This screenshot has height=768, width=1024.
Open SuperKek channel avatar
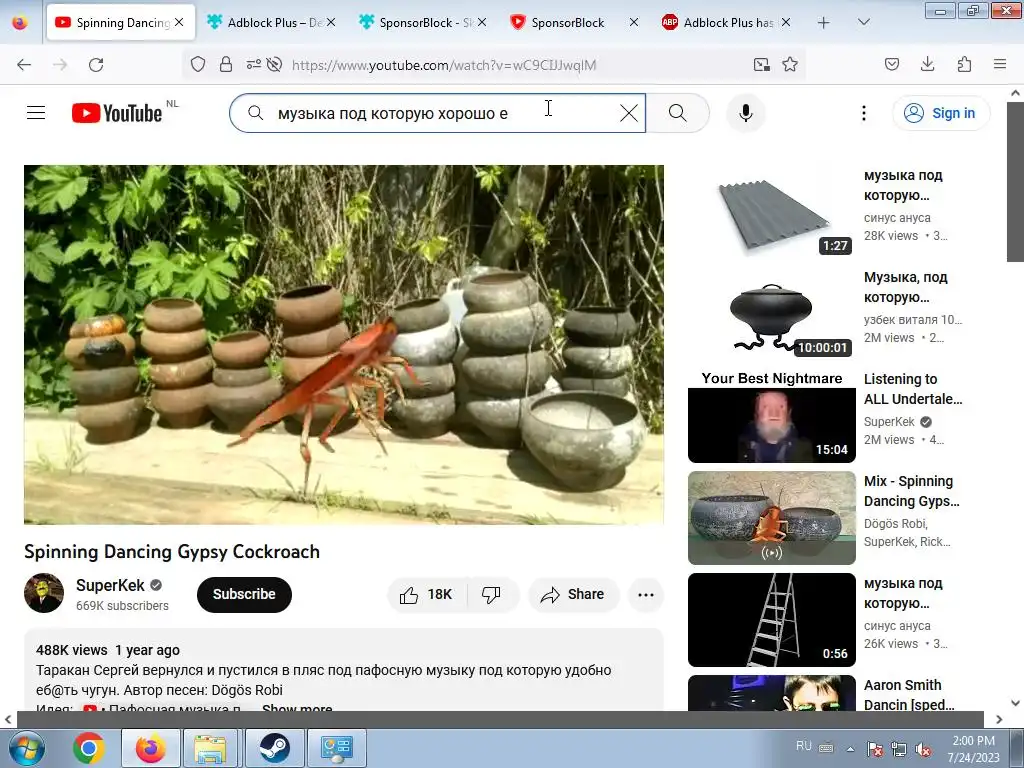coord(44,593)
